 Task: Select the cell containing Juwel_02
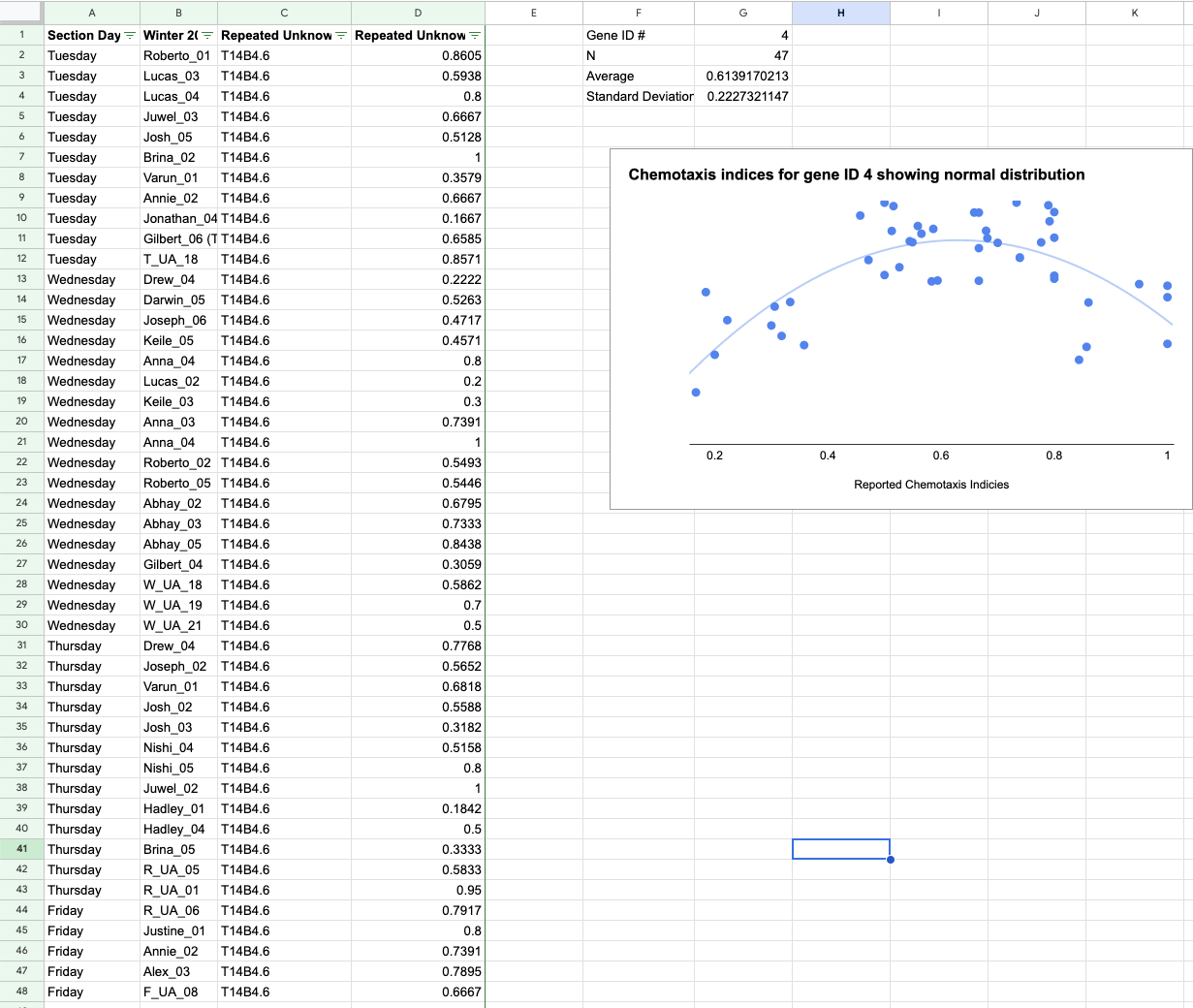click(x=175, y=788)
